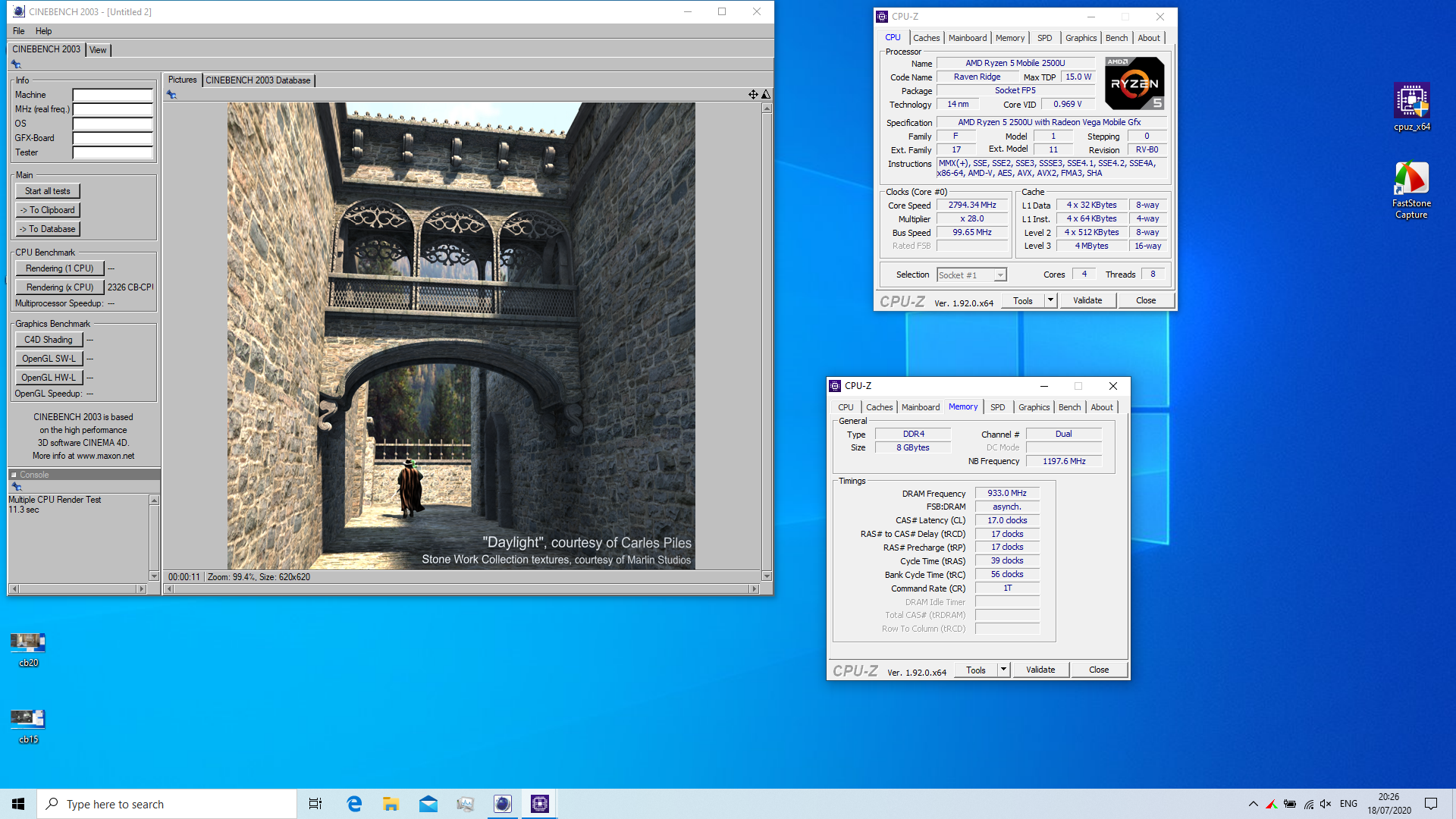
Task: Click Close in the lower CPU-Z window
Action: 1099,670
